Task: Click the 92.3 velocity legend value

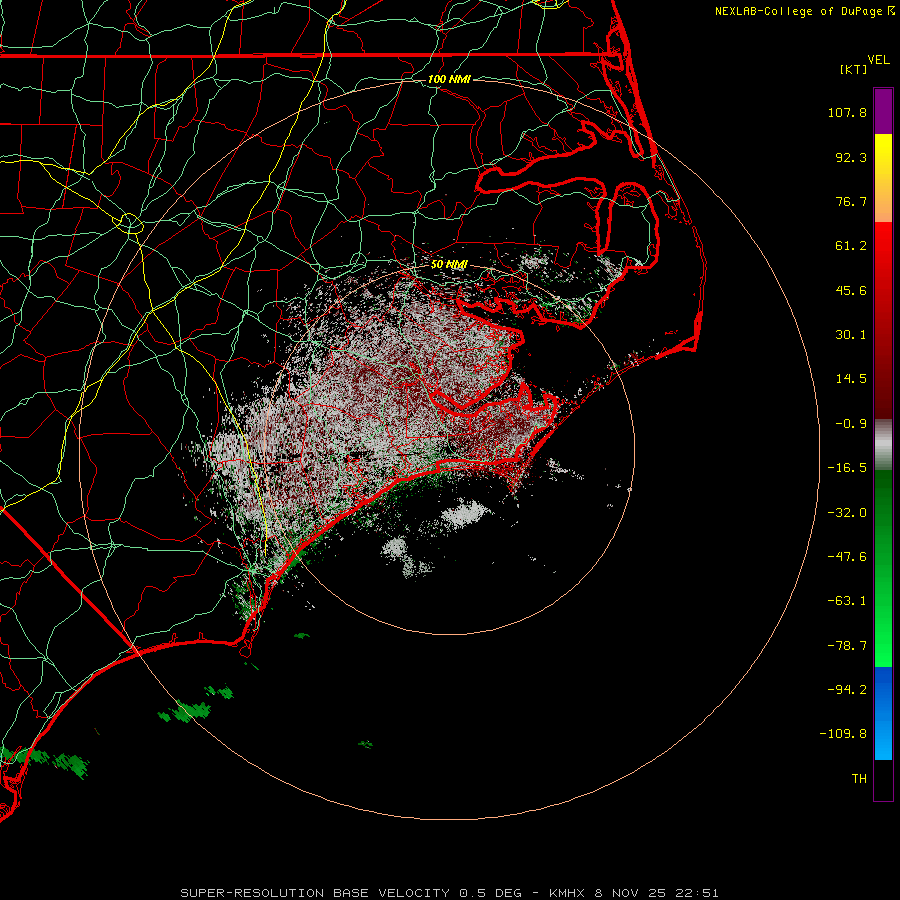Action: pyautogui.click(x=851, y=157)
